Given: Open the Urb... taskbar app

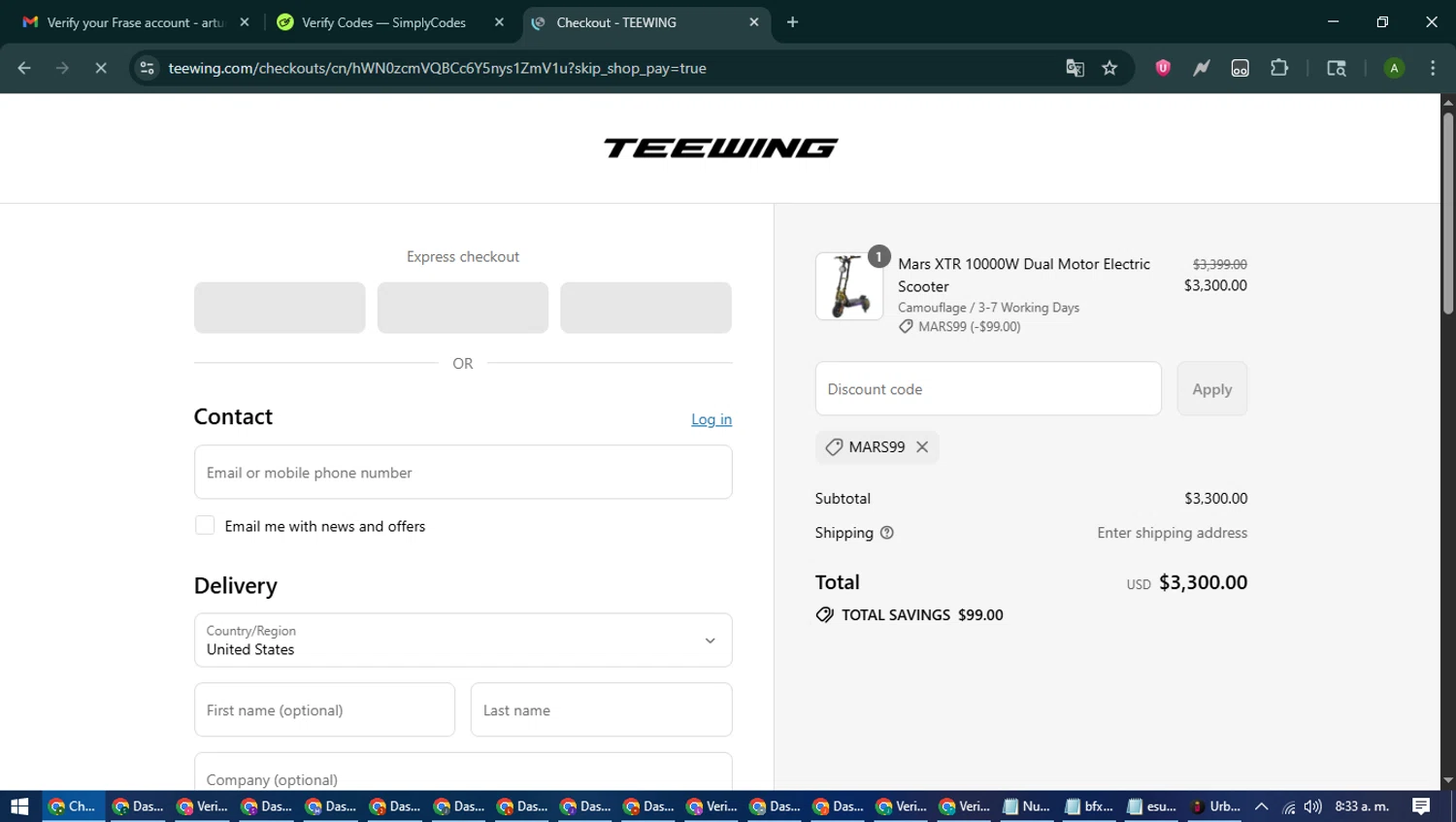Looking at the screenshot, I should click(1215, 806).
